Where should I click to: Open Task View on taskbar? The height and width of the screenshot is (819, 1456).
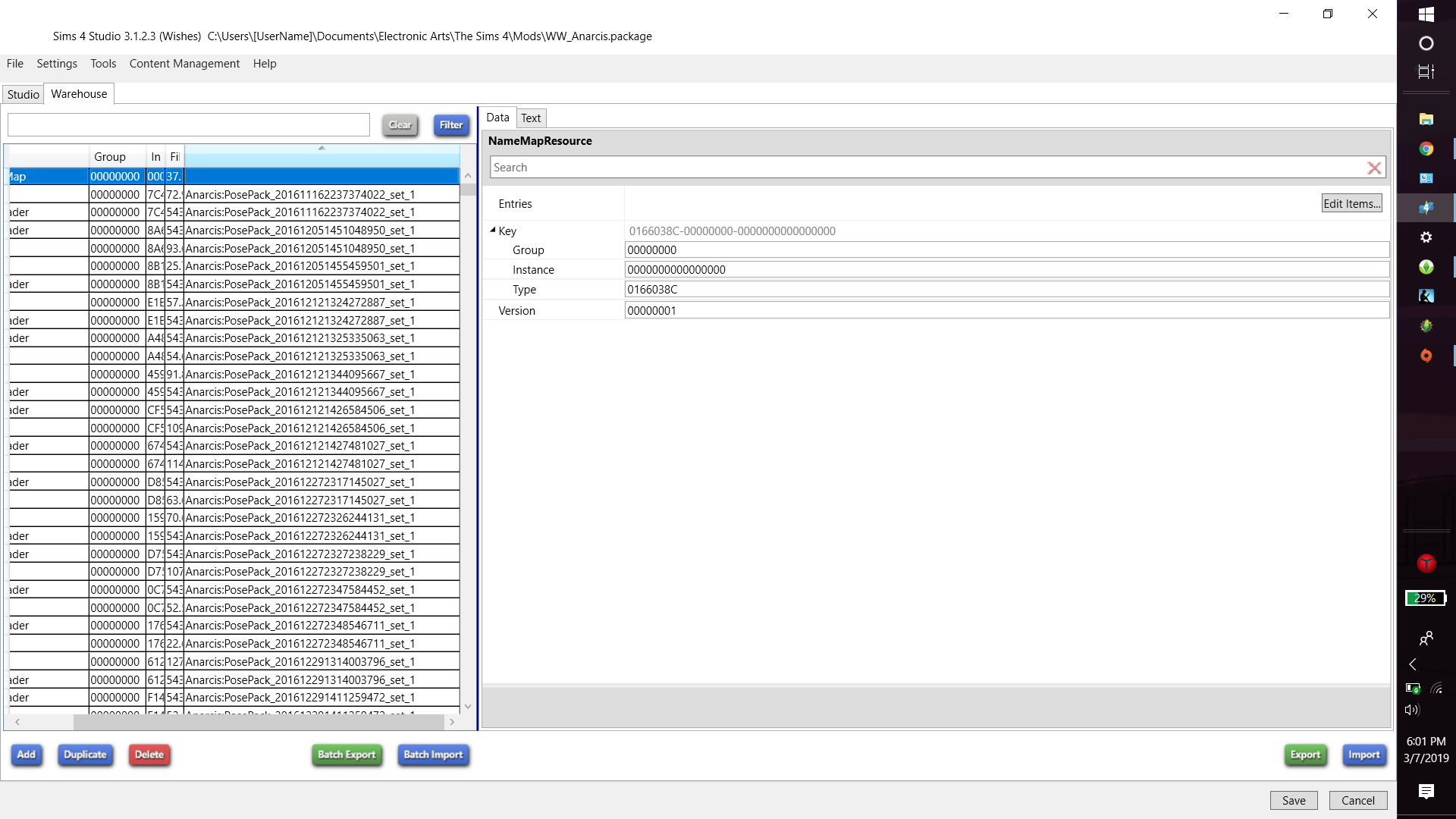1426,72
